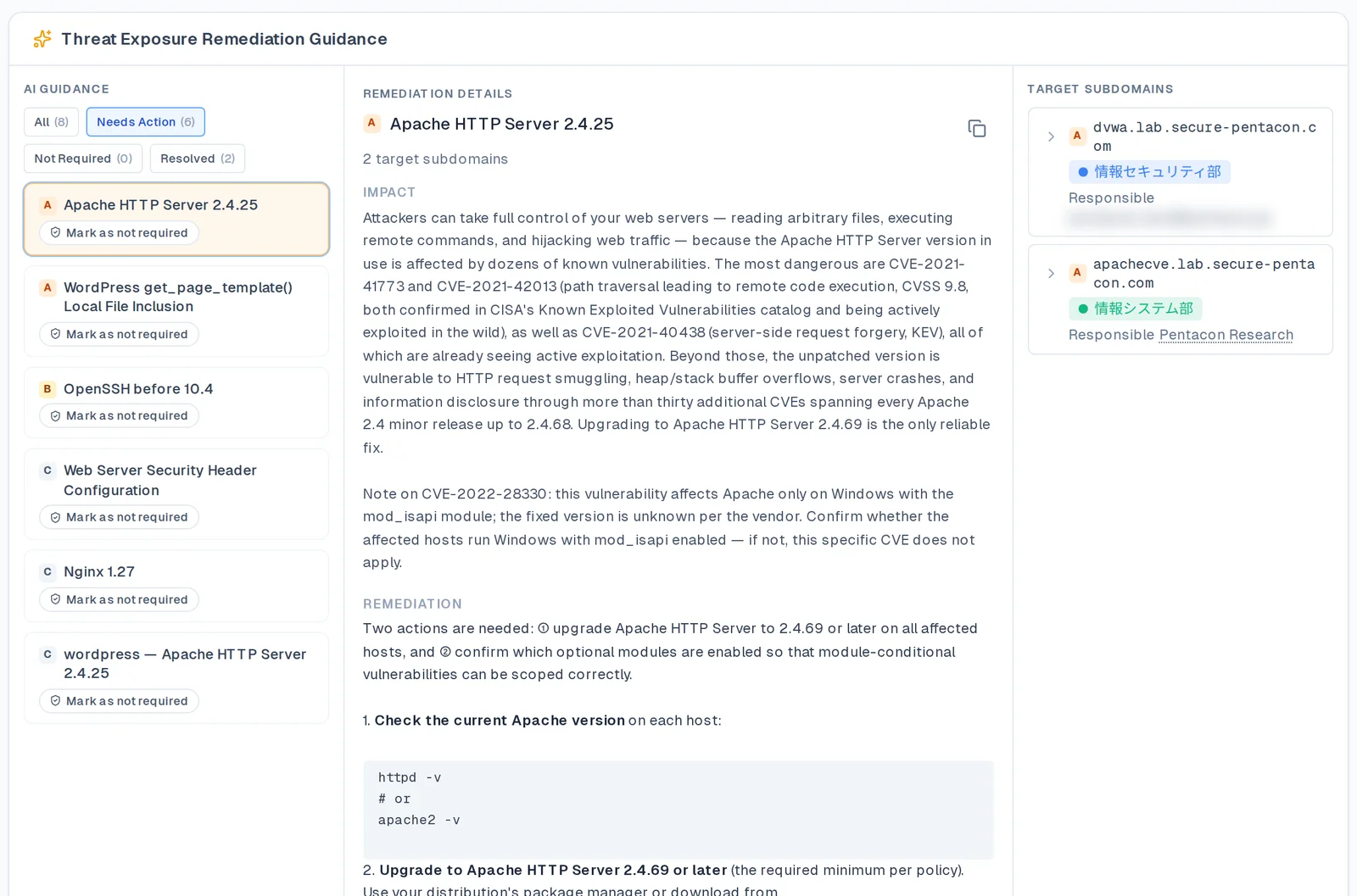Click the 'Apache HTTP Server 2.4.25' details heading
Image resolution: width=1357 pixels, height=896 pixels.
[502, 124]
